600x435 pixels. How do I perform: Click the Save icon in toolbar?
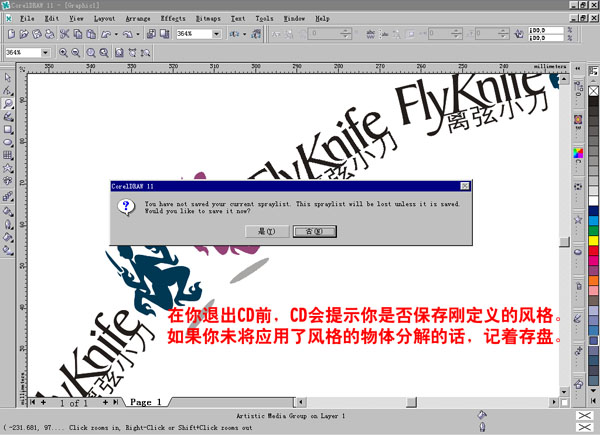coord(37,34)
